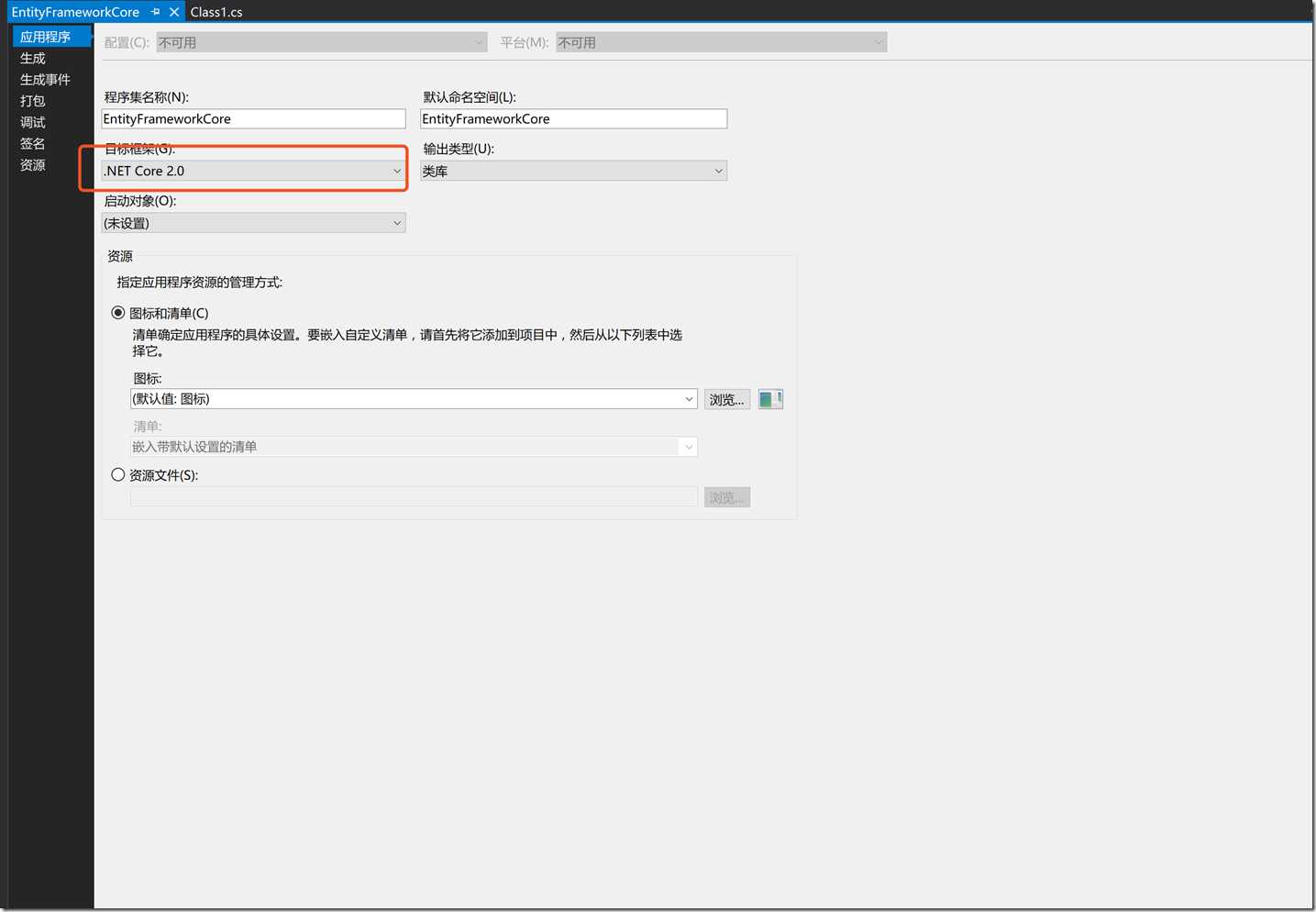Expand the 目标框架 .NET Core 2.0 dropdown
The height and width of the screenshot is (912, 1316).
[x=253, y=171]
